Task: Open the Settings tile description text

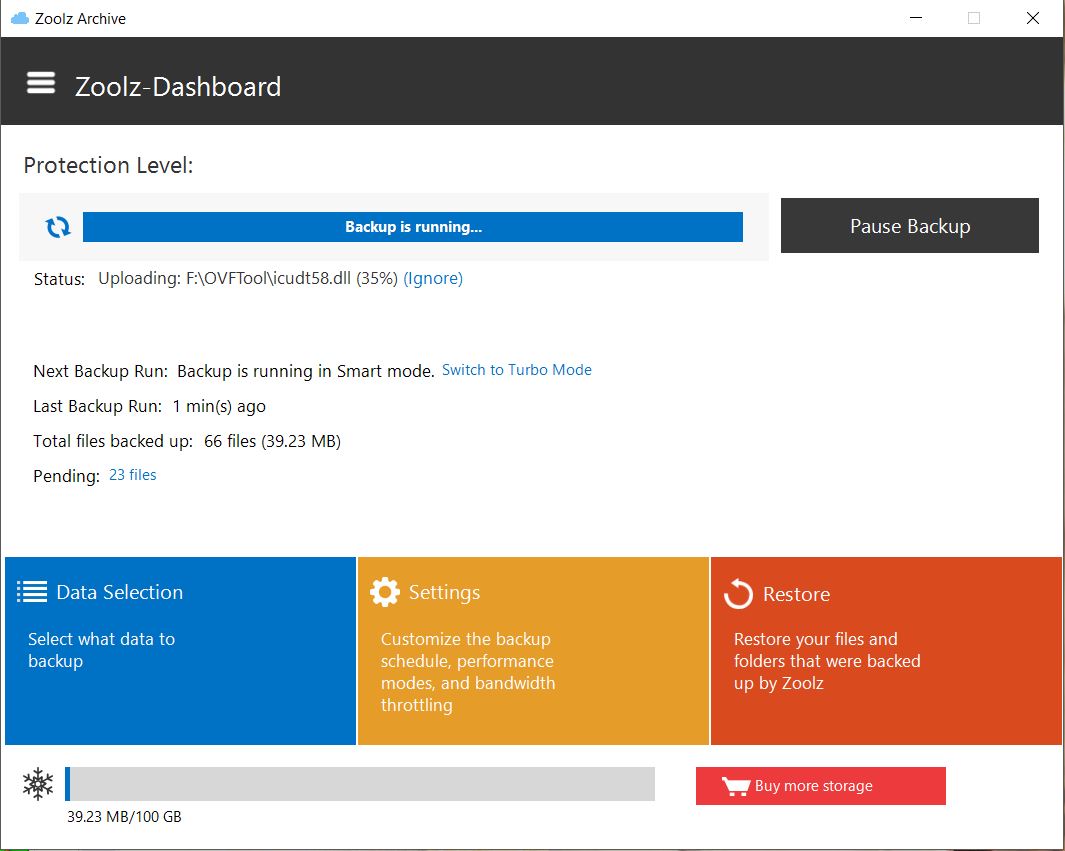Action: click(x=467, y=672)
